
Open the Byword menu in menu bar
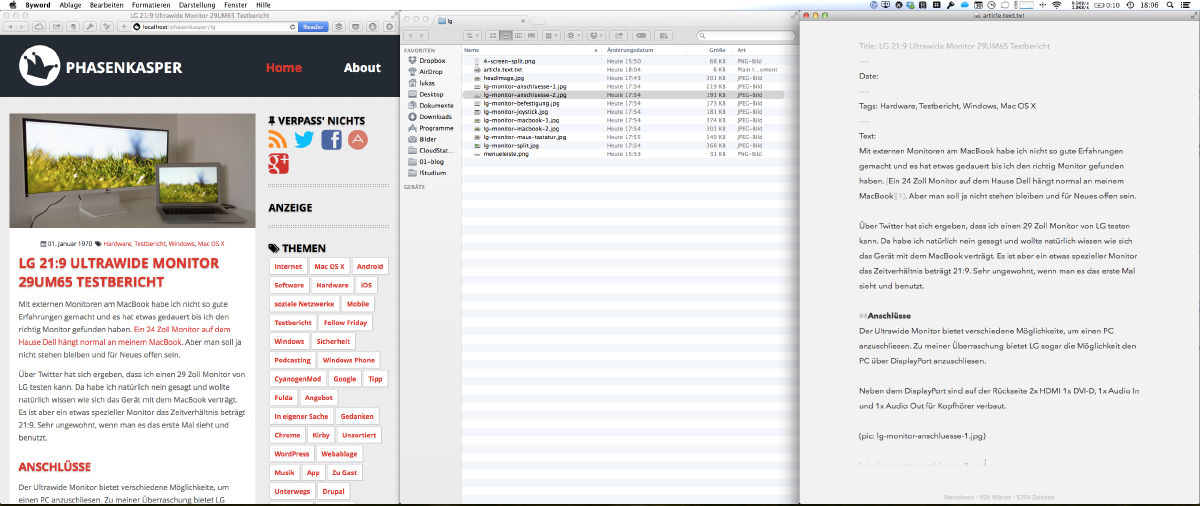click(x=37, y=5)
